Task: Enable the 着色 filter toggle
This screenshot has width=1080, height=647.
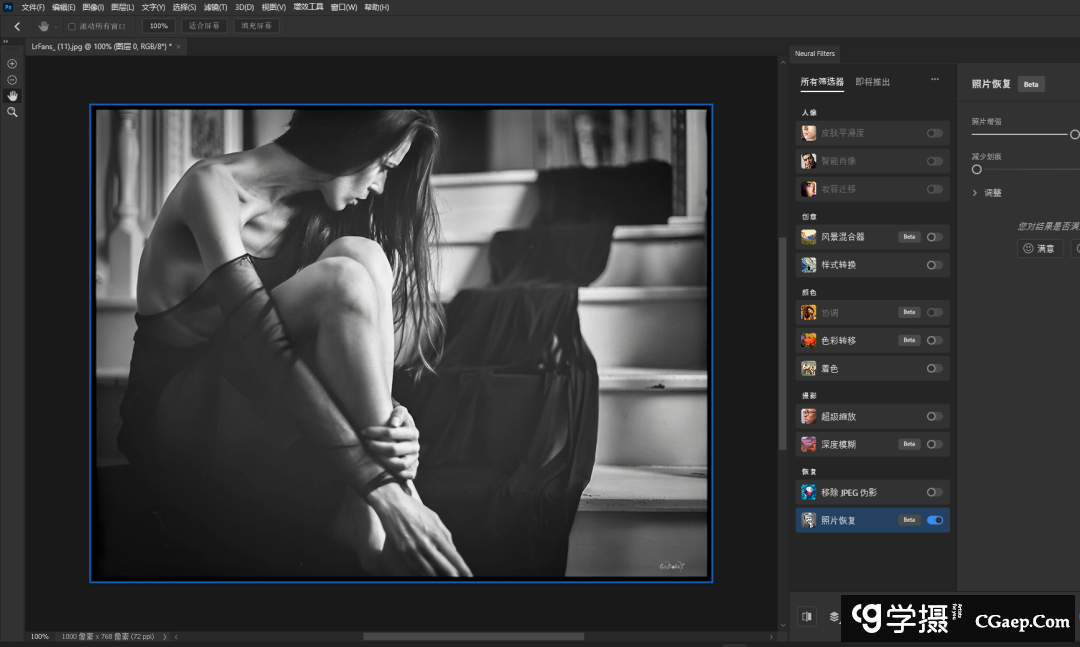Action: (934, 368)
